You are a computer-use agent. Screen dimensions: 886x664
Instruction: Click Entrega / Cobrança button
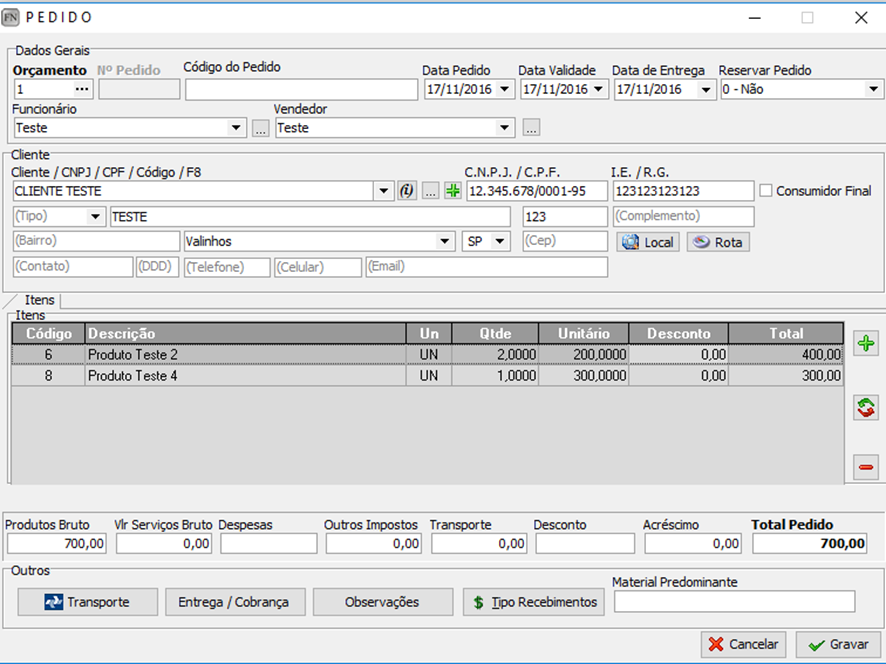click(235, 602)
